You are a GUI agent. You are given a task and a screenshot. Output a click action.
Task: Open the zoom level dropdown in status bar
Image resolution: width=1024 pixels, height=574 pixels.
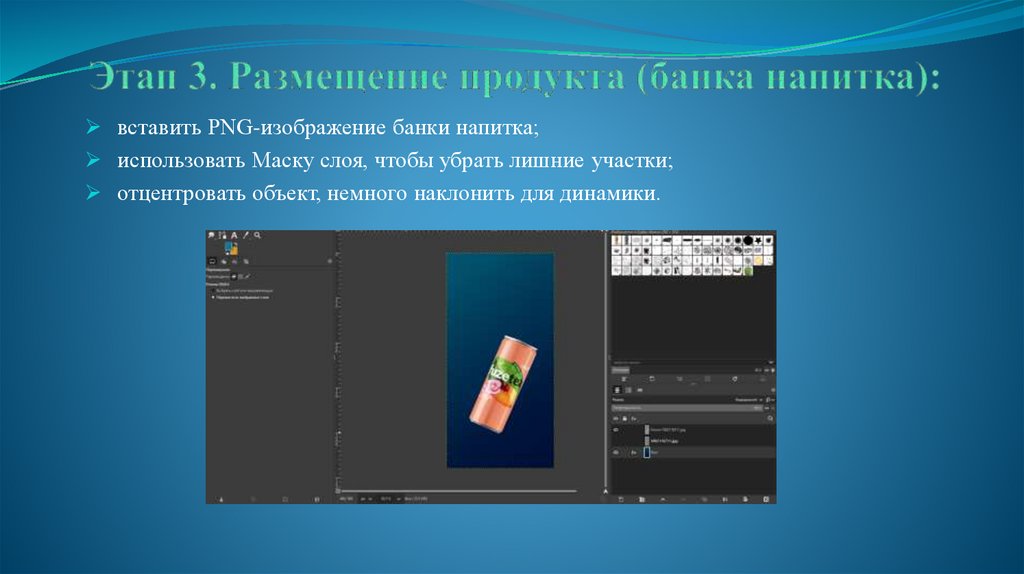391,499
